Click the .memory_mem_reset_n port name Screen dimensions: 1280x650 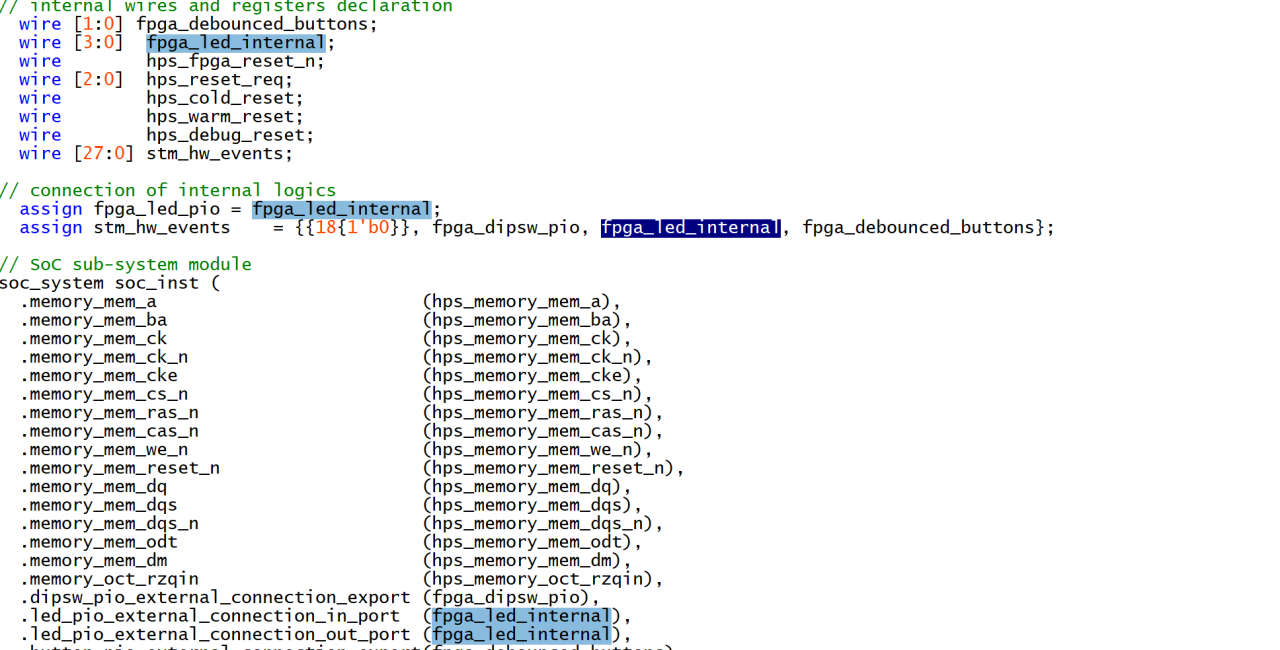click(x=120, y=468)
